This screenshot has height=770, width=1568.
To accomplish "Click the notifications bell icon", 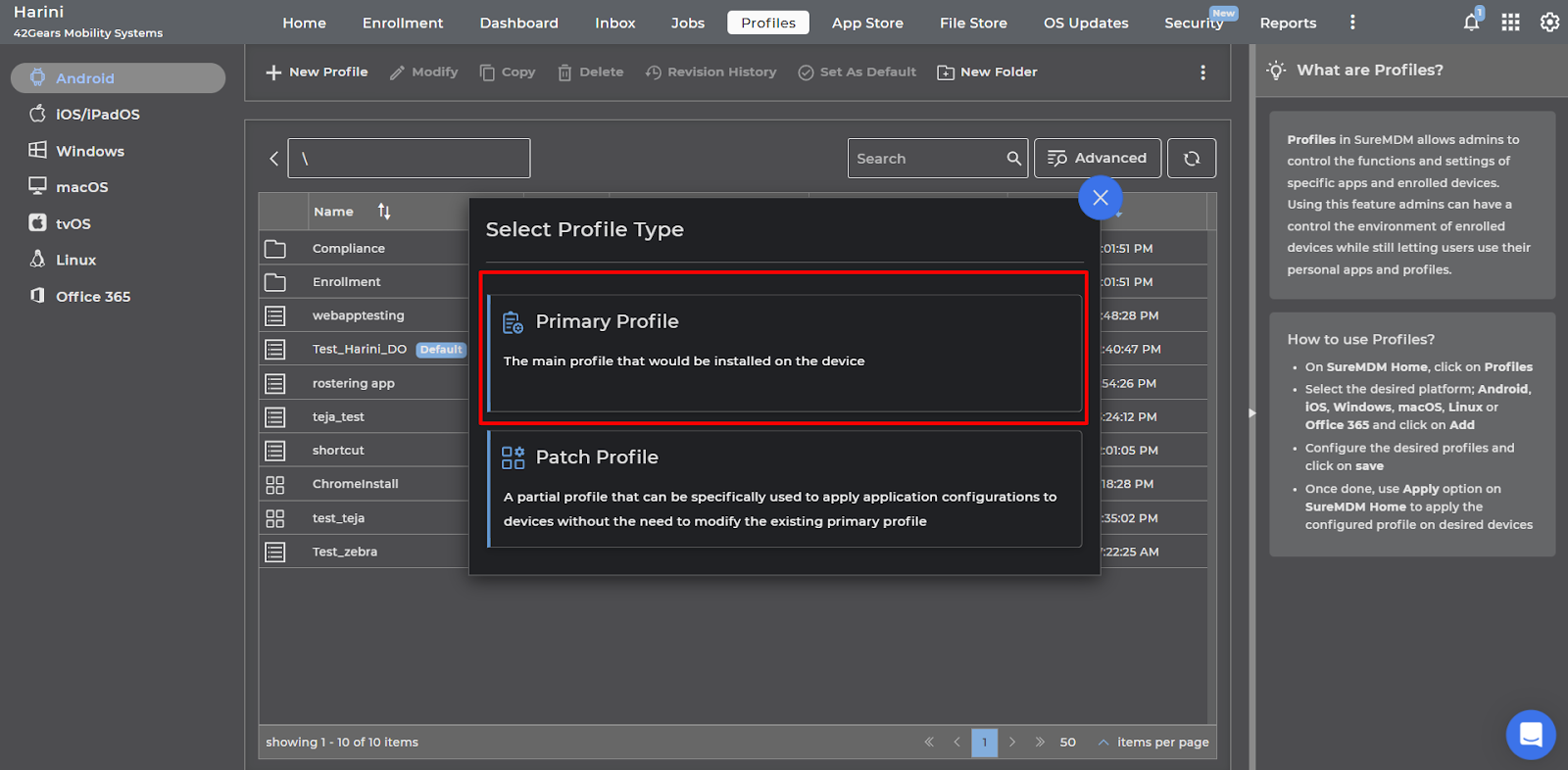I will [1471, 23].
